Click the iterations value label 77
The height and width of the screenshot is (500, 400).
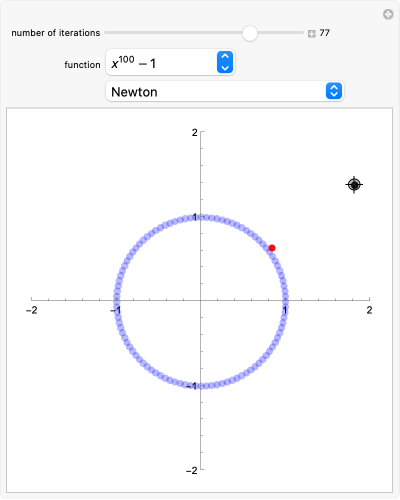tap(324, 33)
